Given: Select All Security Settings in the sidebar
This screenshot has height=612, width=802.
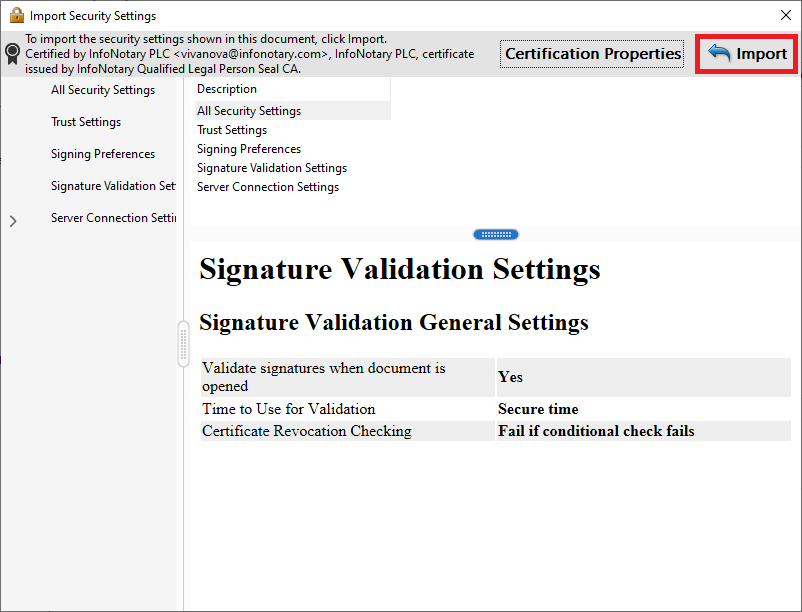Looking at the screenshot, I should coord(103,89).
